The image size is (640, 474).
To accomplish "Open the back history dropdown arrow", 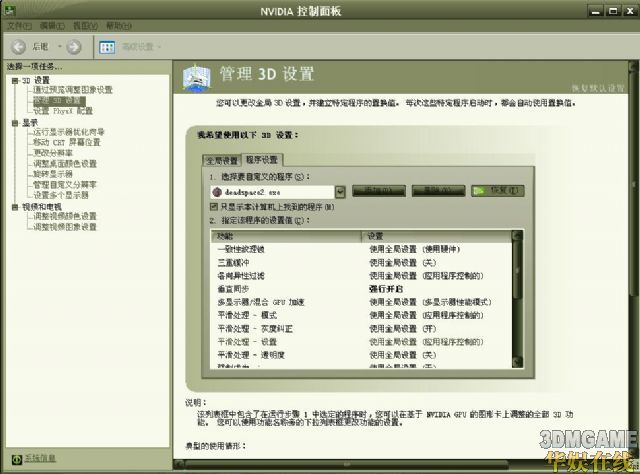I will click(60, 47).
